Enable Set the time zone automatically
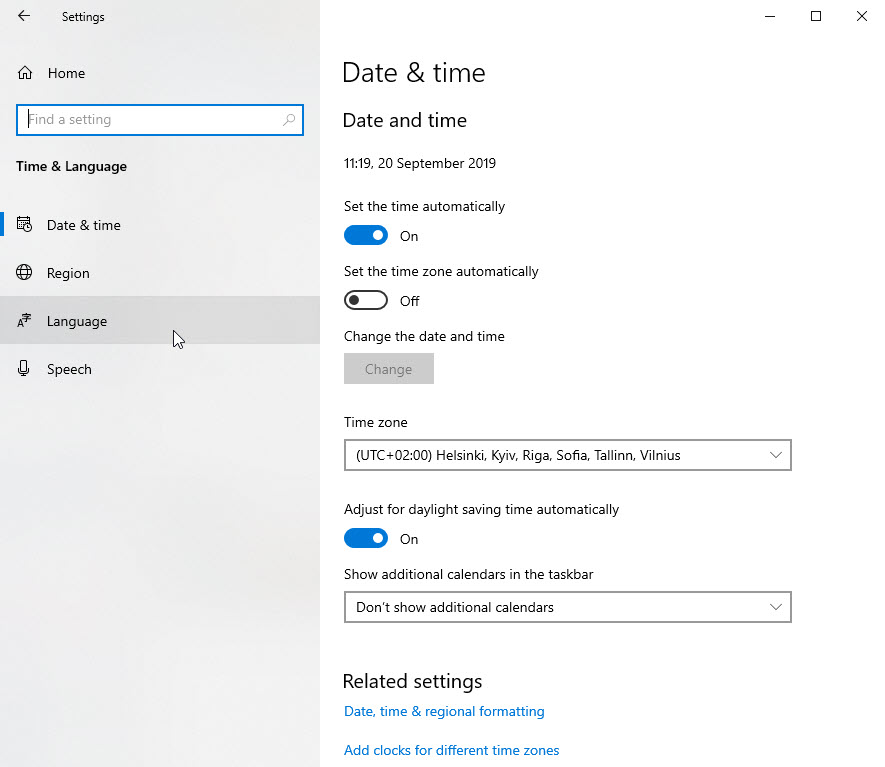The height and width of the screenshot is (767, 885). [366, 301]
